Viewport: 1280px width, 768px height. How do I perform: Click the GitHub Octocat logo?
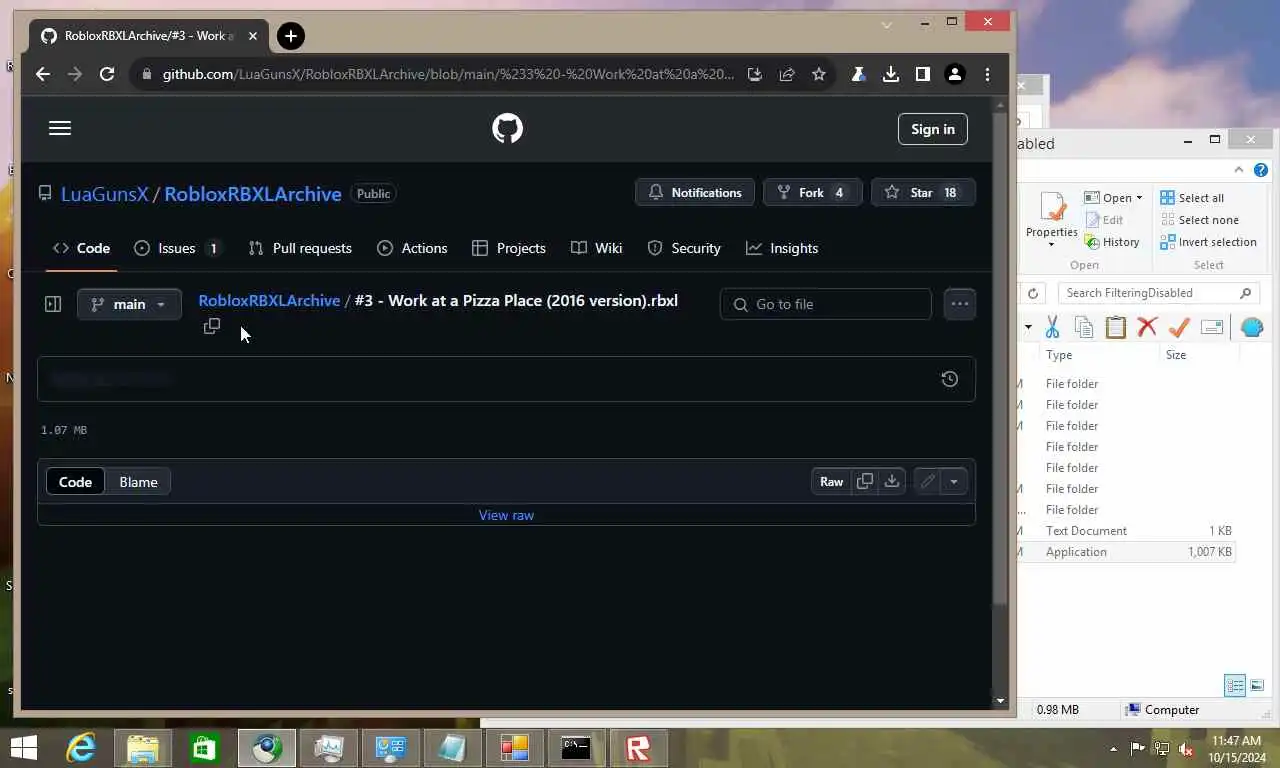(x=507, y=128)
